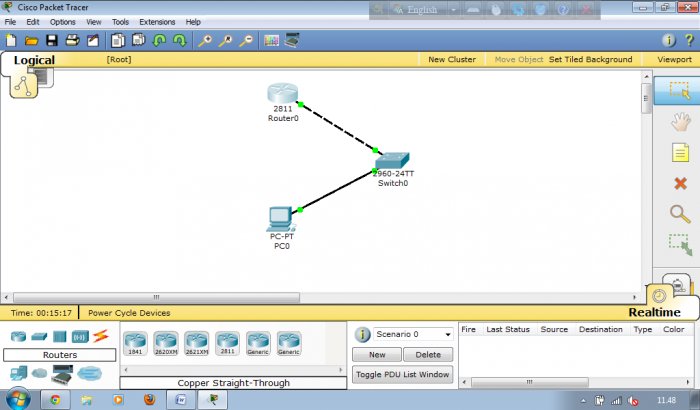Click New Cluster button
This screenshot has height=410, width=700.
[452, 59]
